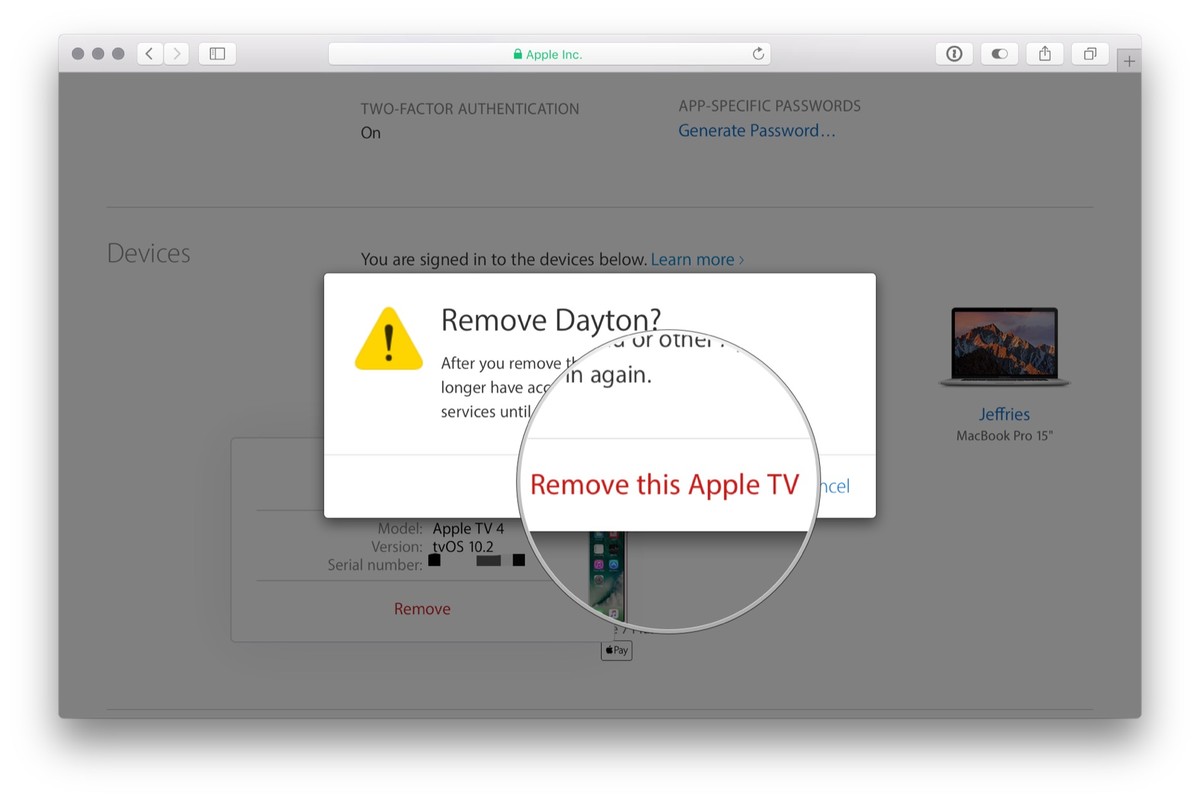Click the MacBook Pro 15" label

pos(1005,435)
